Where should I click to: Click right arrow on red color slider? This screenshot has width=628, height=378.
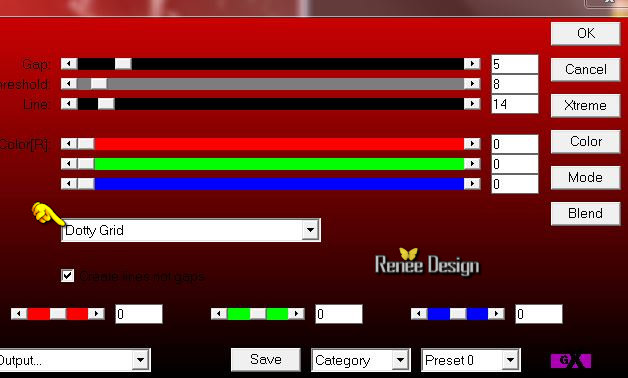[x=472, y=143]
